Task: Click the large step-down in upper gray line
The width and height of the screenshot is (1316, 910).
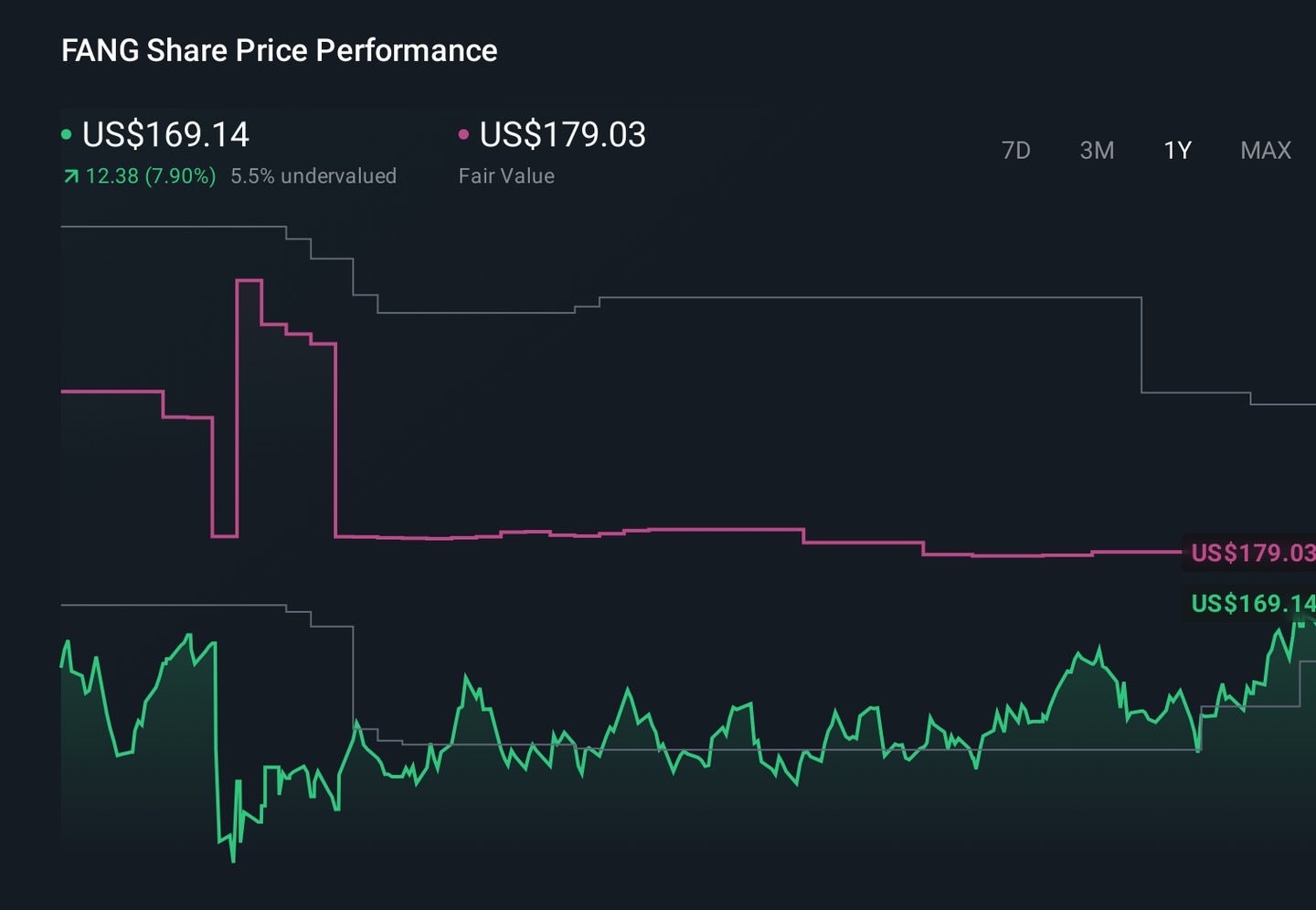Action: tap(1141, 345)
